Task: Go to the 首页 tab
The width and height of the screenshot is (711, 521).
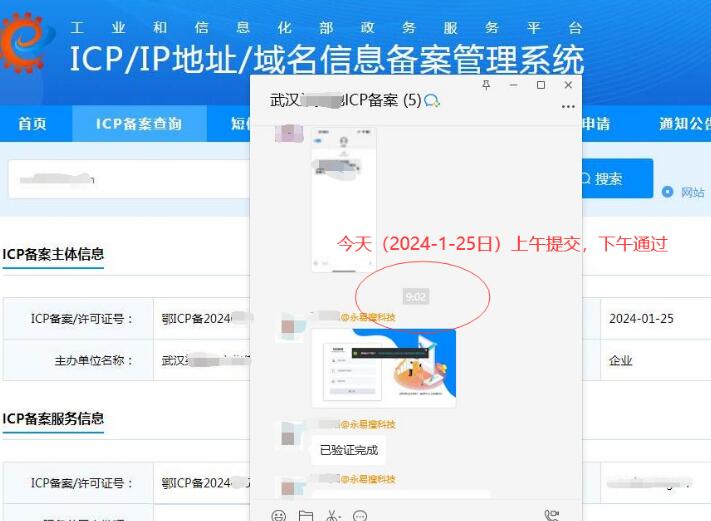Action: pos(32,124)
